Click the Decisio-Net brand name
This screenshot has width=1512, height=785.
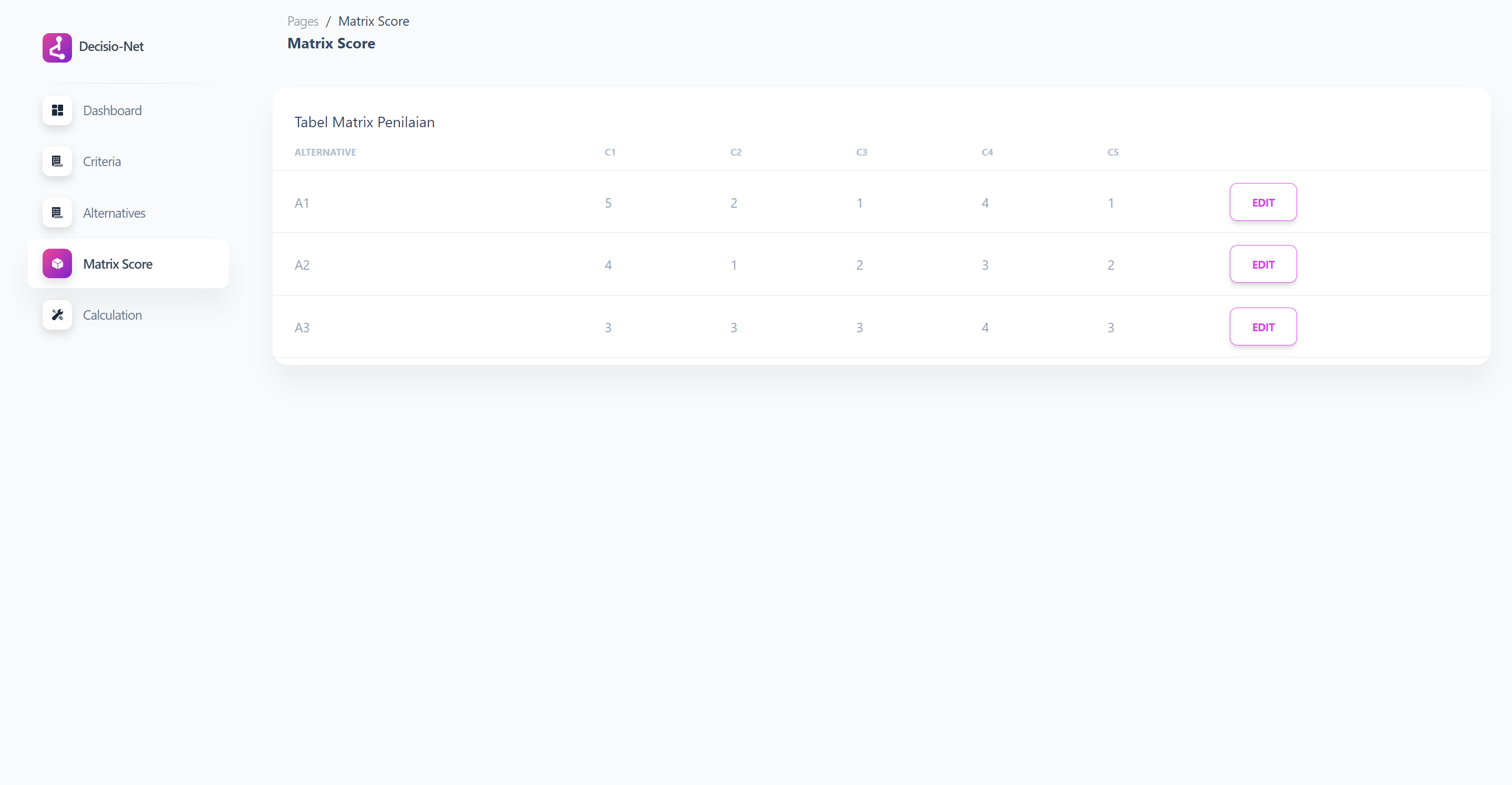coord(111,46)
